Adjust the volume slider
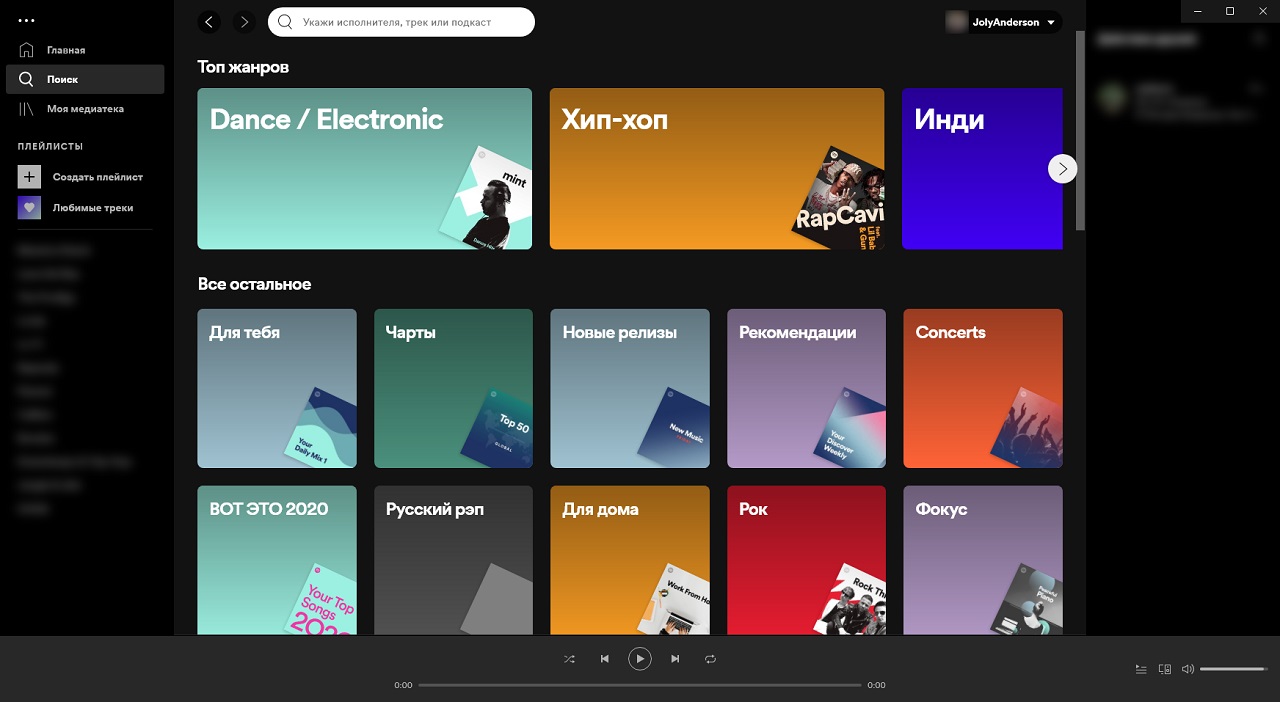 [1232, 669]
